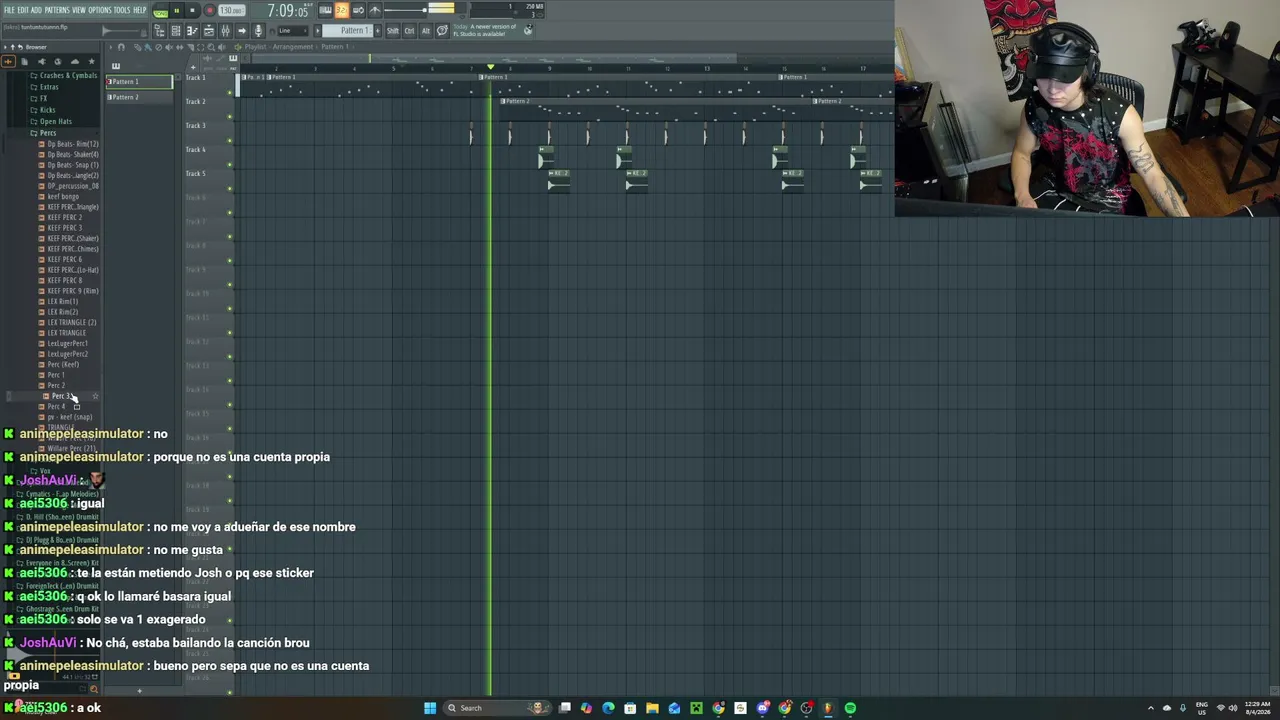The image size is (1280, 720).
Task: Select Pattern 1 in the picker
Action: (139, 82)
